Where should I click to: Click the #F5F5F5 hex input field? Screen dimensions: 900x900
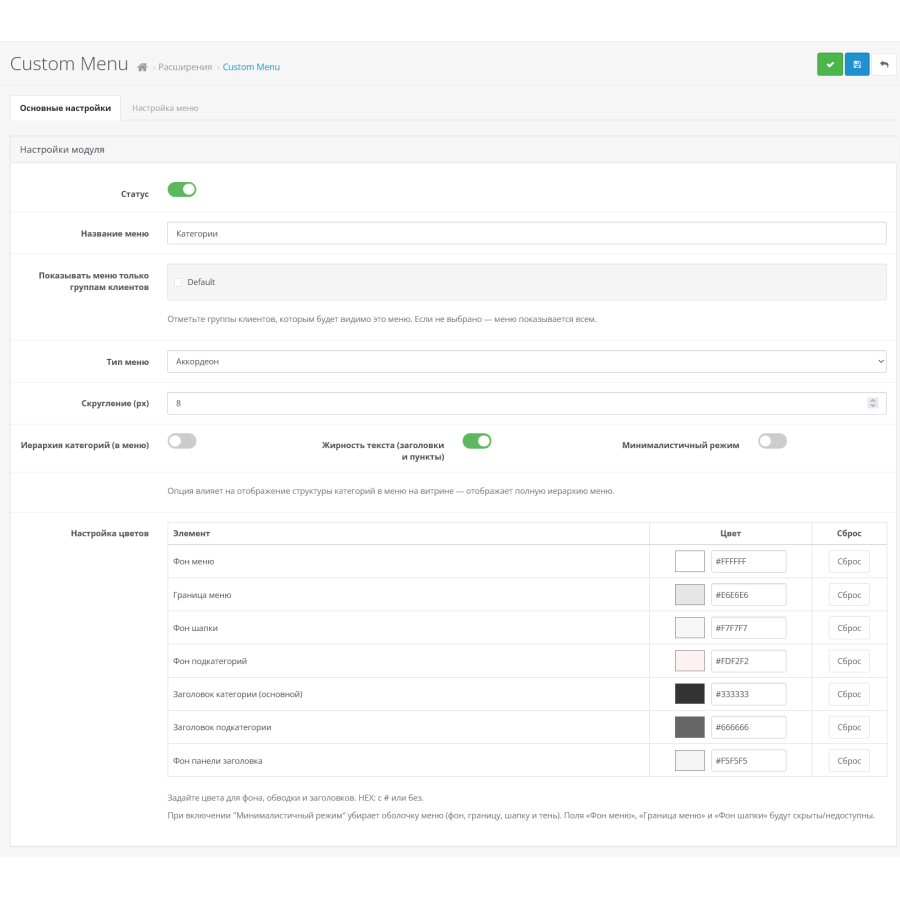click(748, 761)
